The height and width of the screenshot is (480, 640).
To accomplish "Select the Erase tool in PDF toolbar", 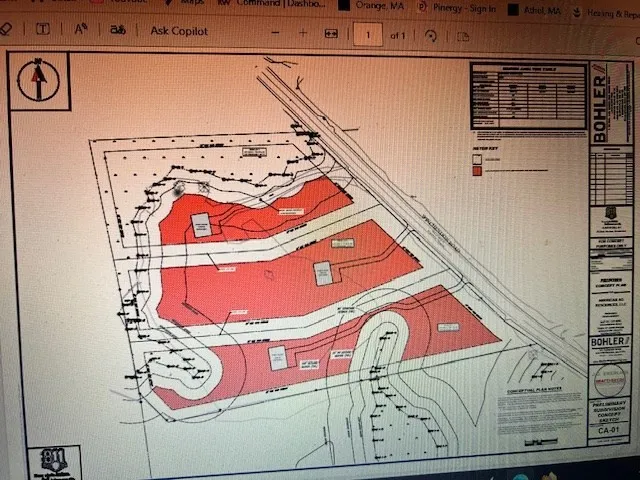I will [6, 31].
